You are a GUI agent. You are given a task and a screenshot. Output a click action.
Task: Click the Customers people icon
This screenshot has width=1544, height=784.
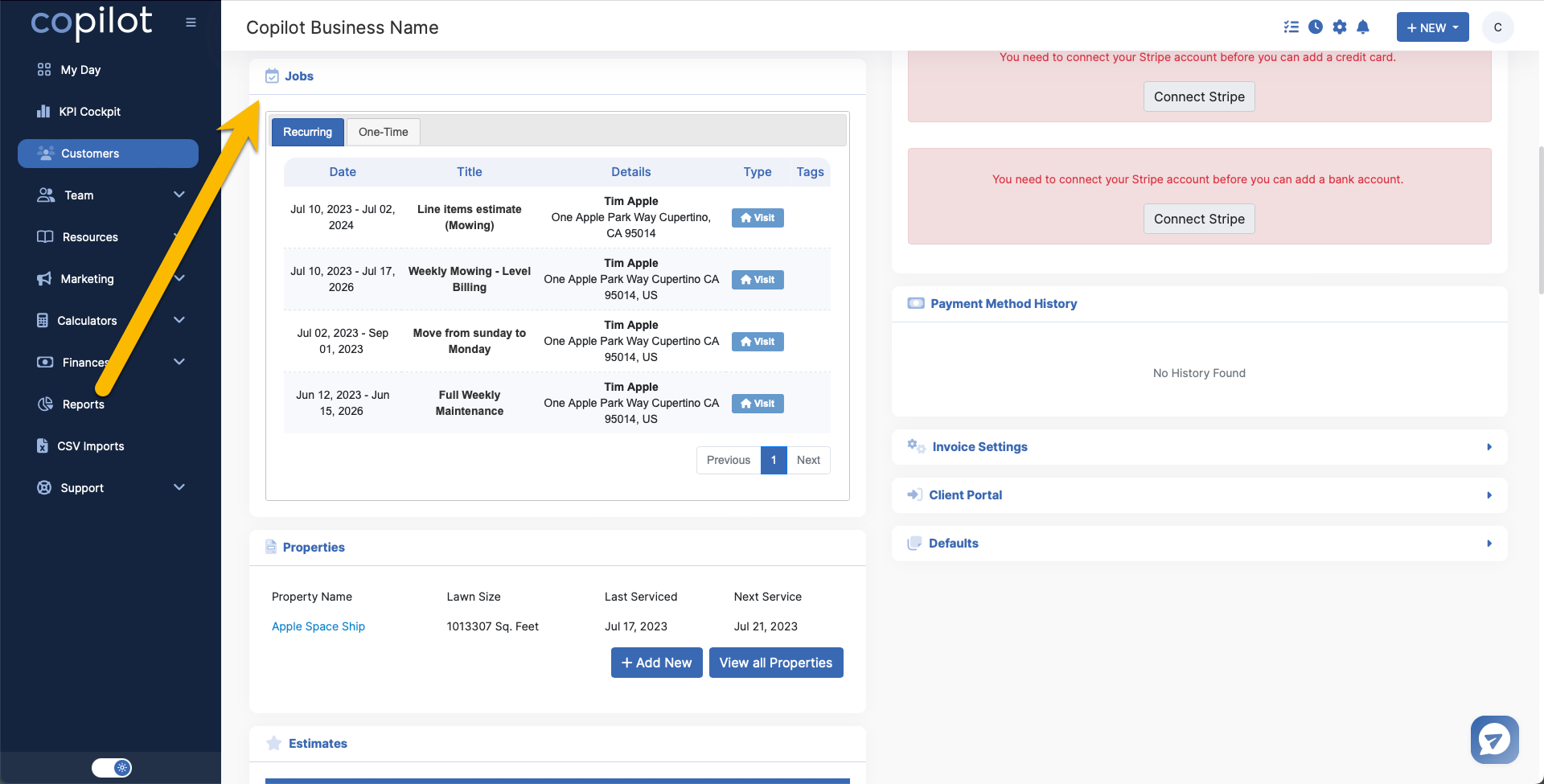pyautogui.click(x=46, y=153)
